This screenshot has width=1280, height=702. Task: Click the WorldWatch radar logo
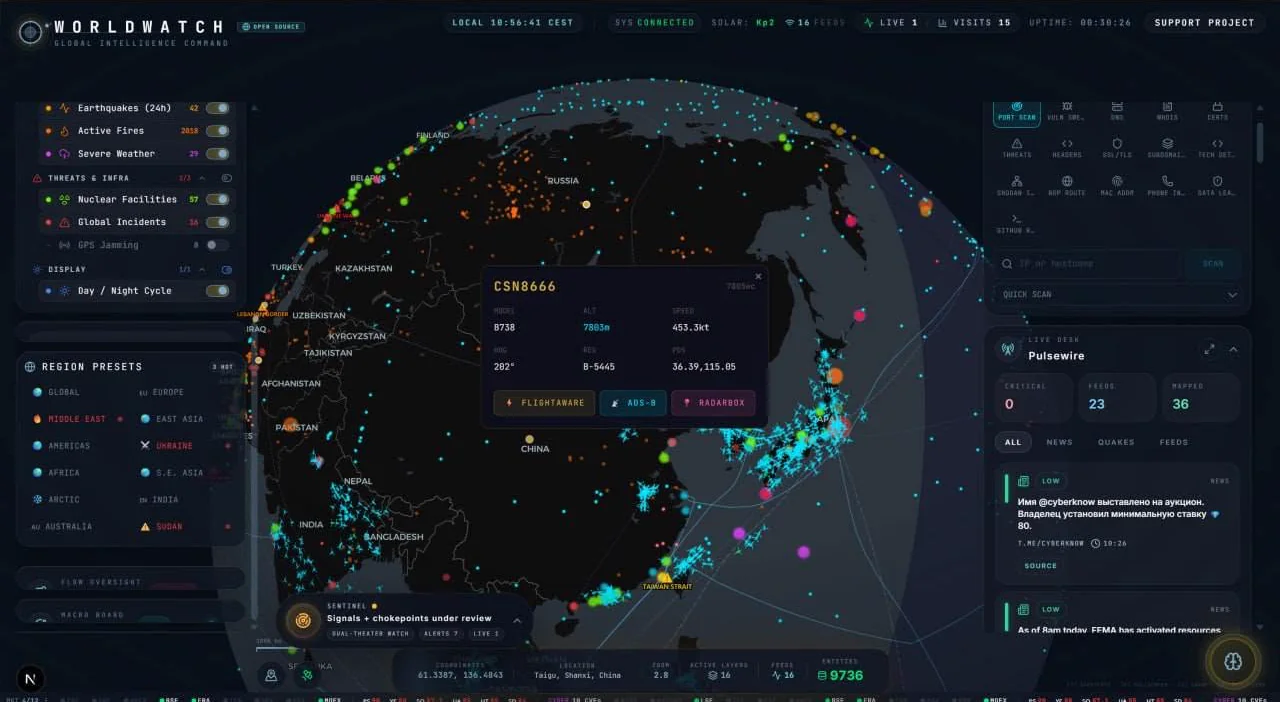(31, 32)
